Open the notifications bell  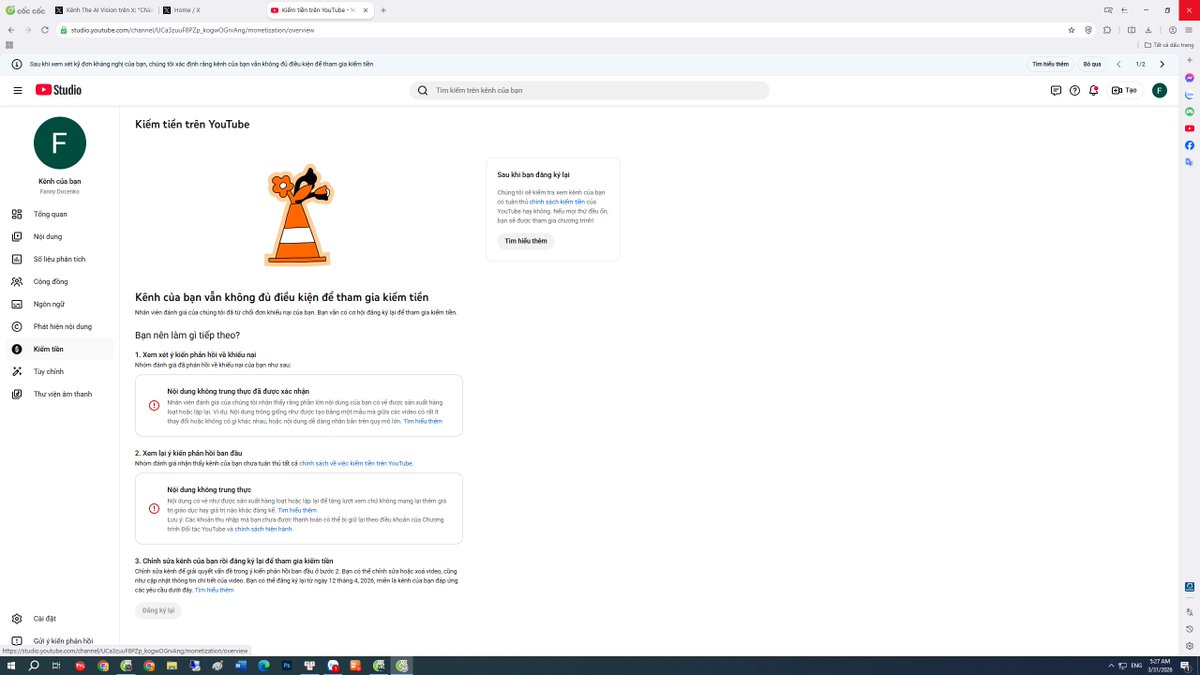click(x=1094, y=90)
